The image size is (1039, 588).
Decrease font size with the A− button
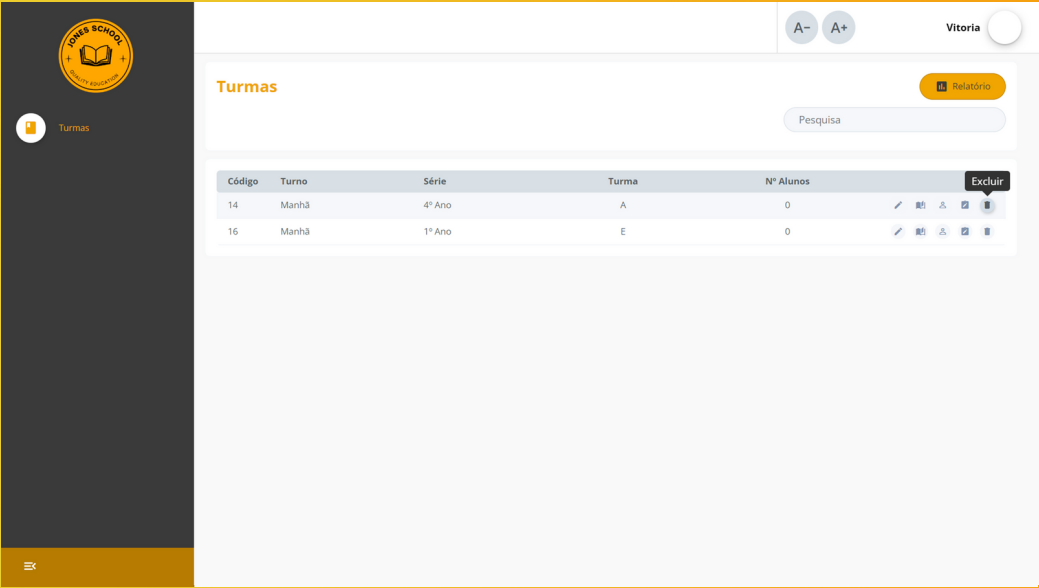[802, 28]
